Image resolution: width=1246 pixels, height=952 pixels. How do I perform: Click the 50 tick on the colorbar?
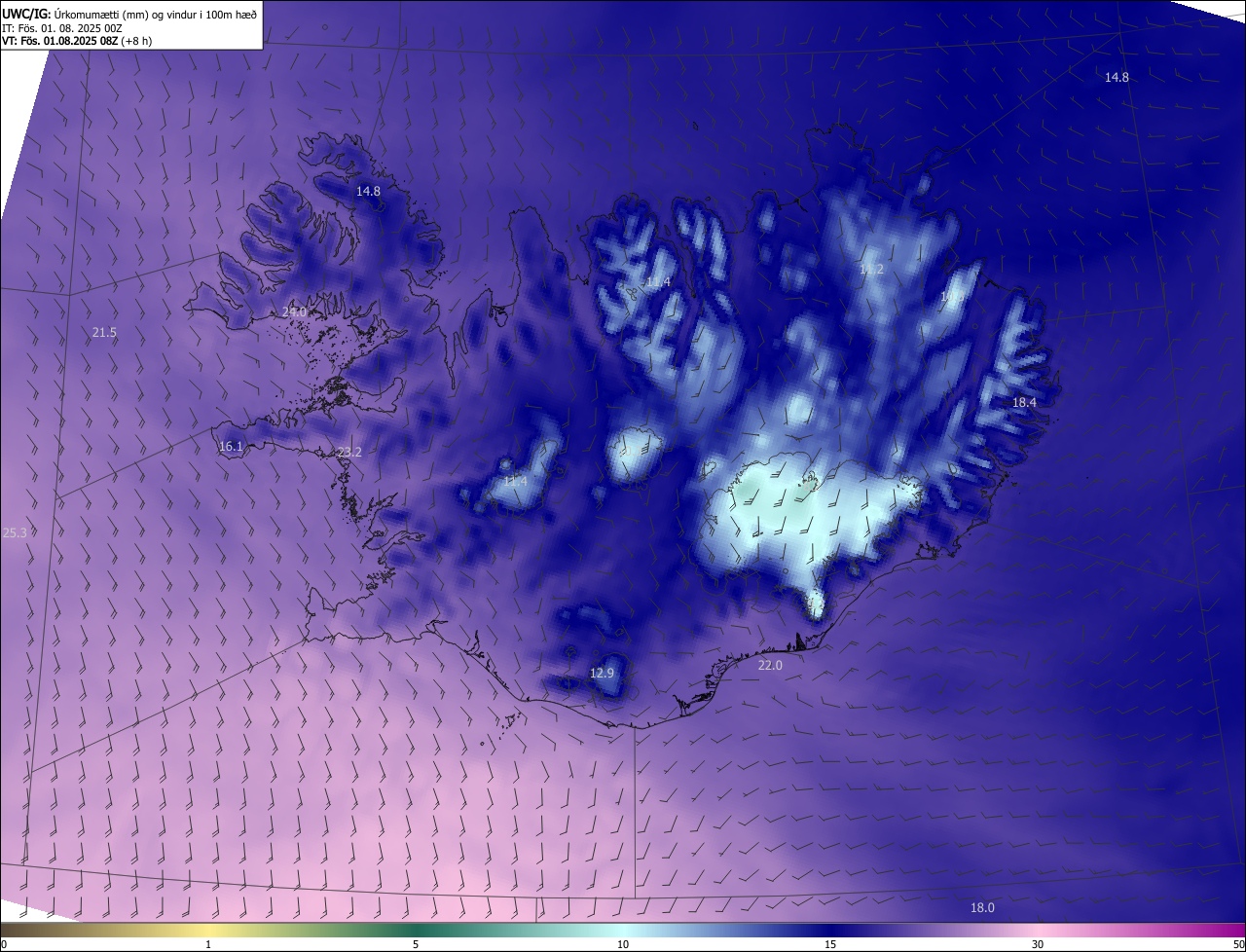(x=1238, y=944)
